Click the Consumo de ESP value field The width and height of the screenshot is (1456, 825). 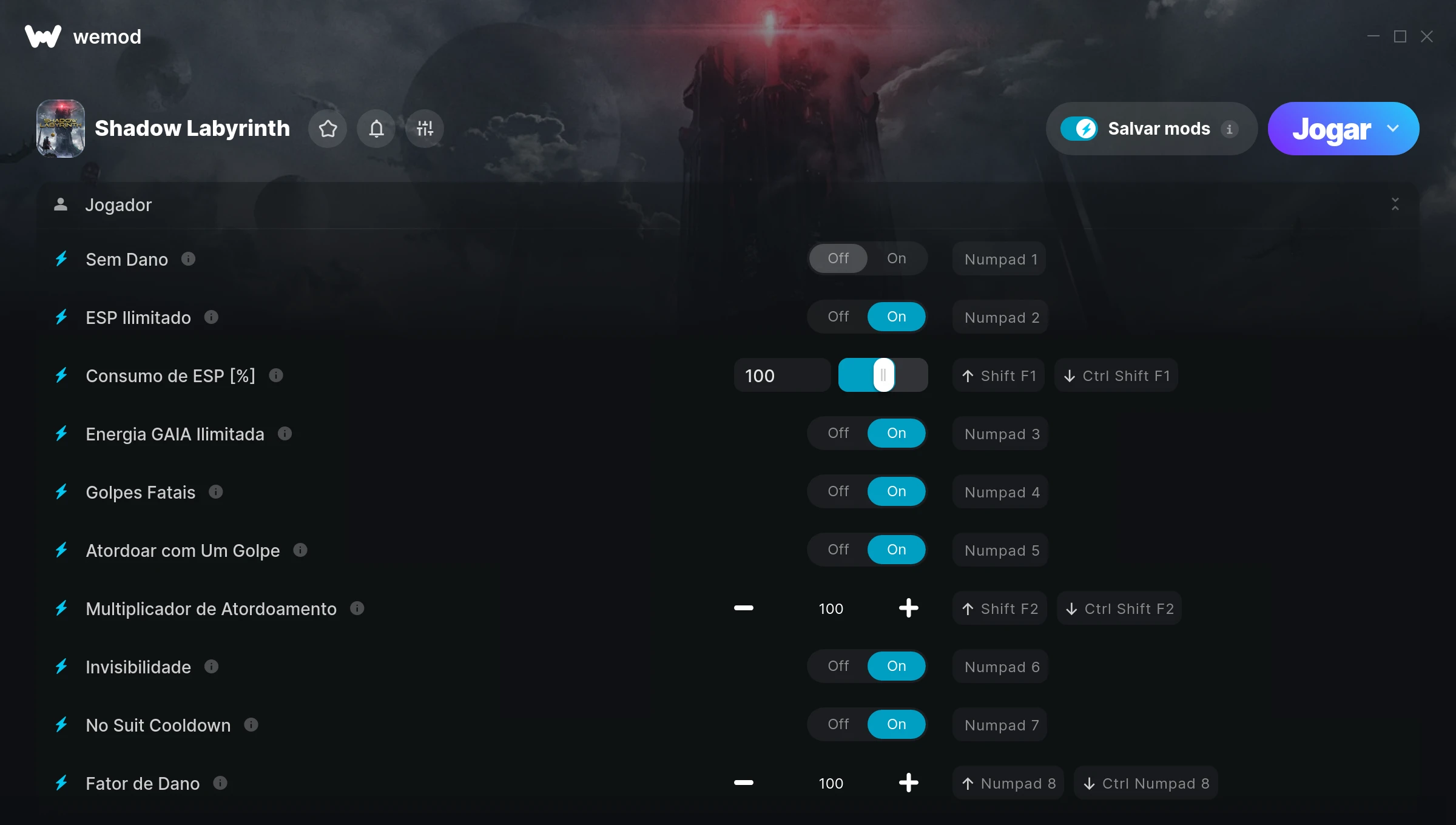tap(781, 375)
